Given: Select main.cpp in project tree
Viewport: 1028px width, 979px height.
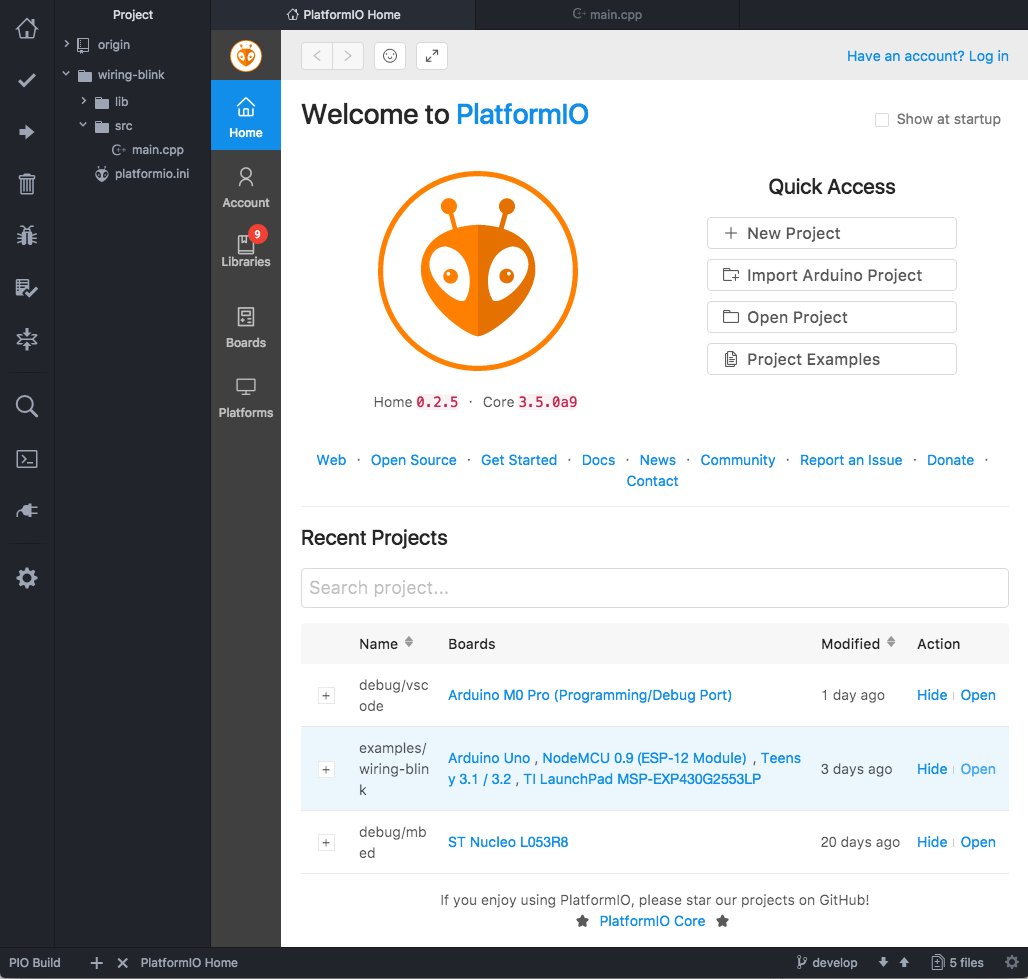Looking at the screenshot, I should pyautogui.click(x=148, y=150).
